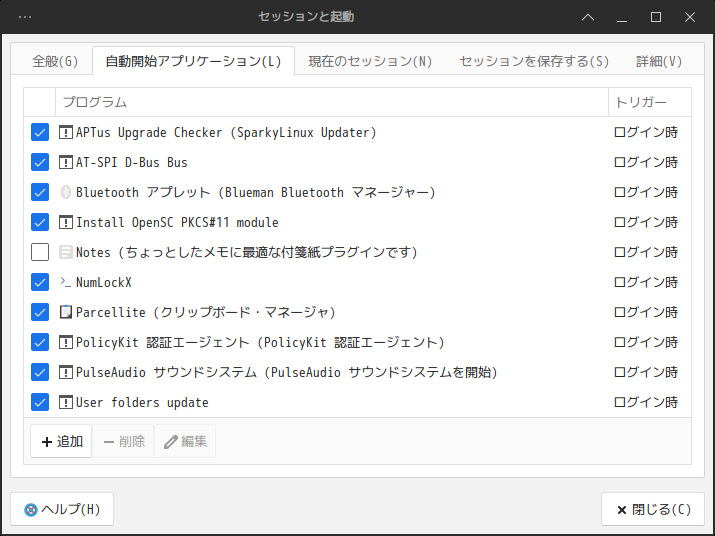Toggle NumLockX checkbox off

coord(40,282)
